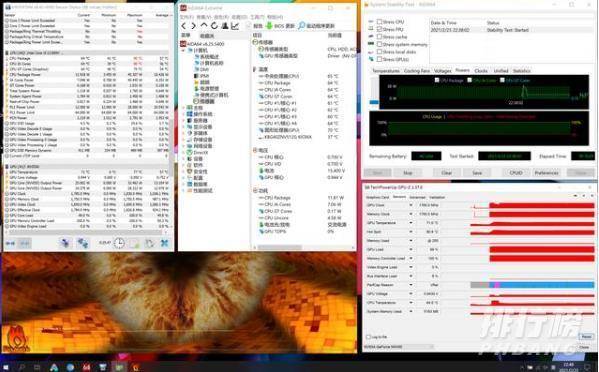Image resolution: width=599 pixels, height=372 pixels.
Task: Enable Stress local disks checkbox
Action: coord(379,52)
